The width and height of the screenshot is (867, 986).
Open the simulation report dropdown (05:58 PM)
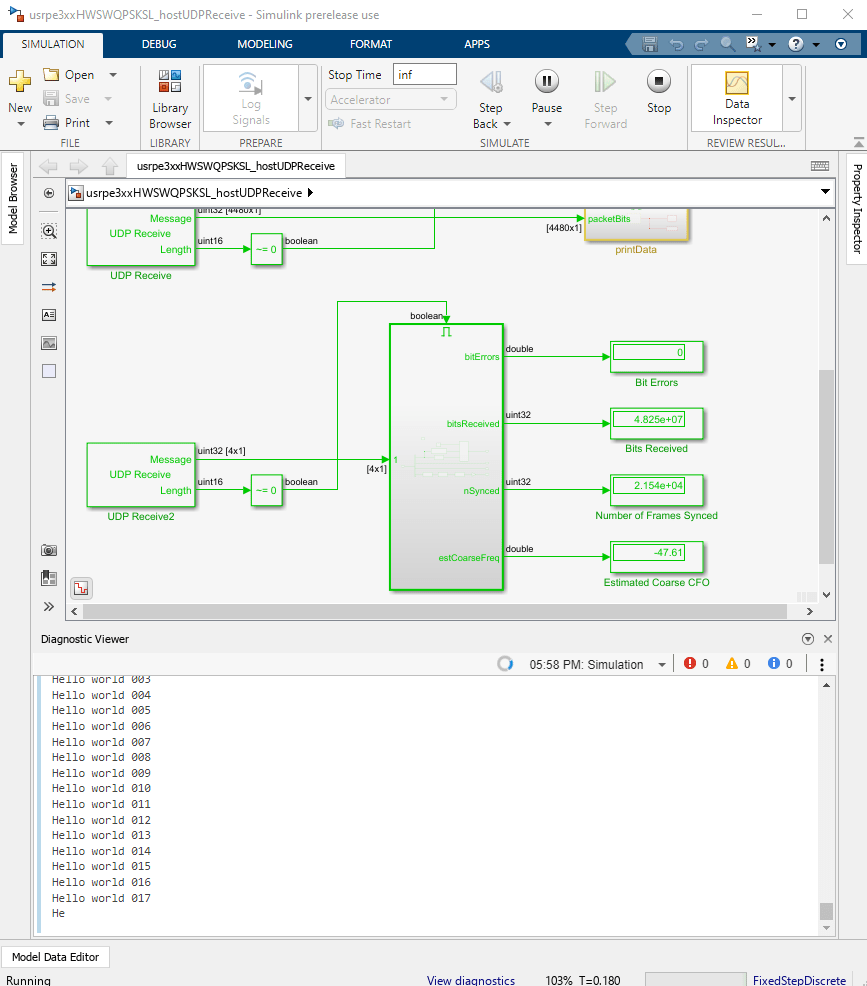(662, 665)
